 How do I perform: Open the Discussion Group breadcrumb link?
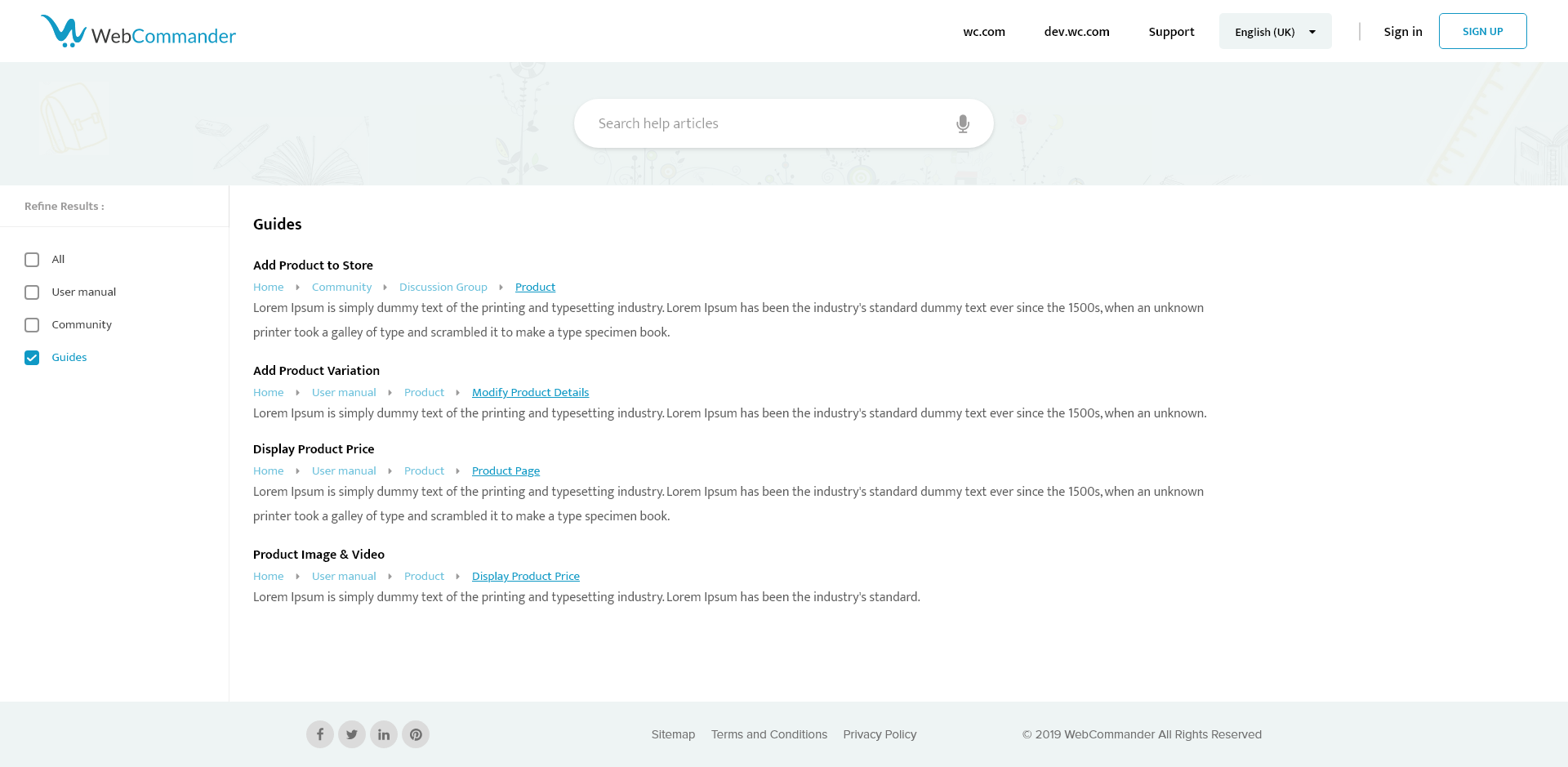[x=443, y=288]
